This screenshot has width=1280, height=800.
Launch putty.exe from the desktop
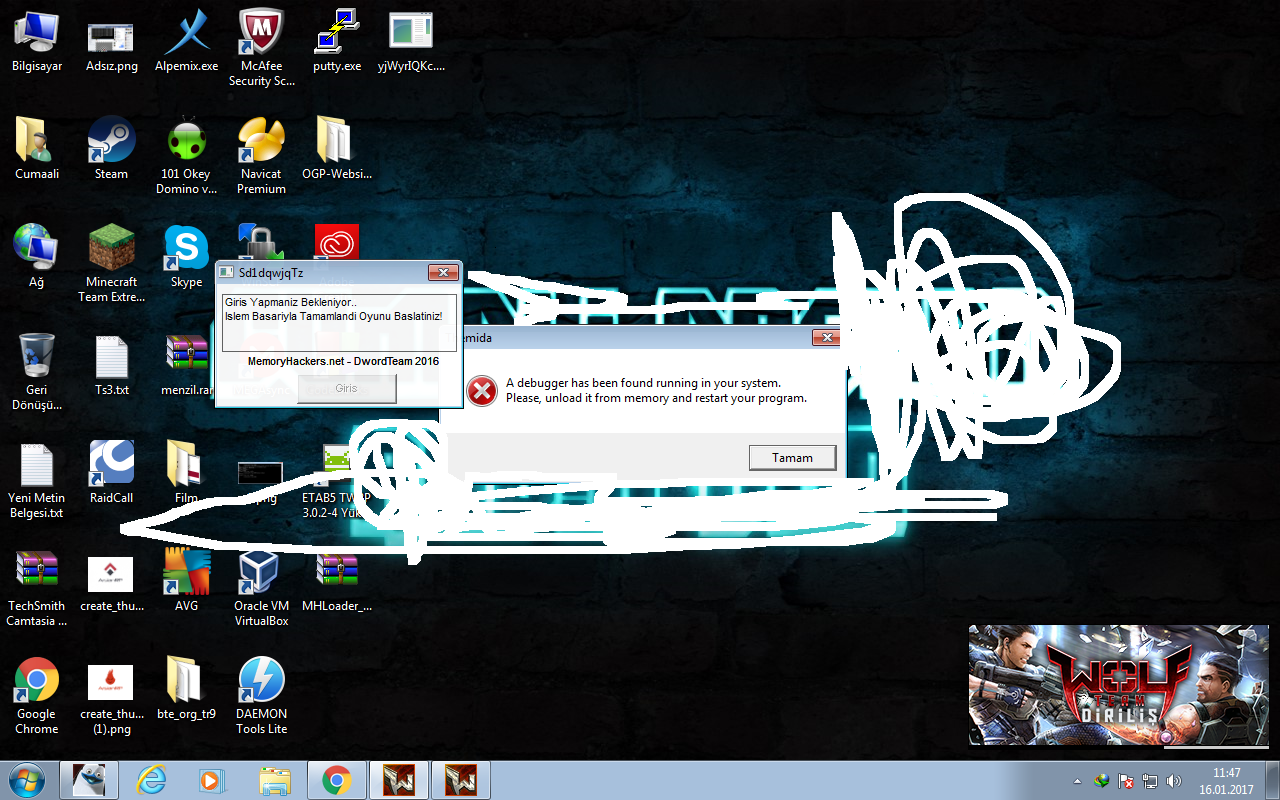[337, 41]
